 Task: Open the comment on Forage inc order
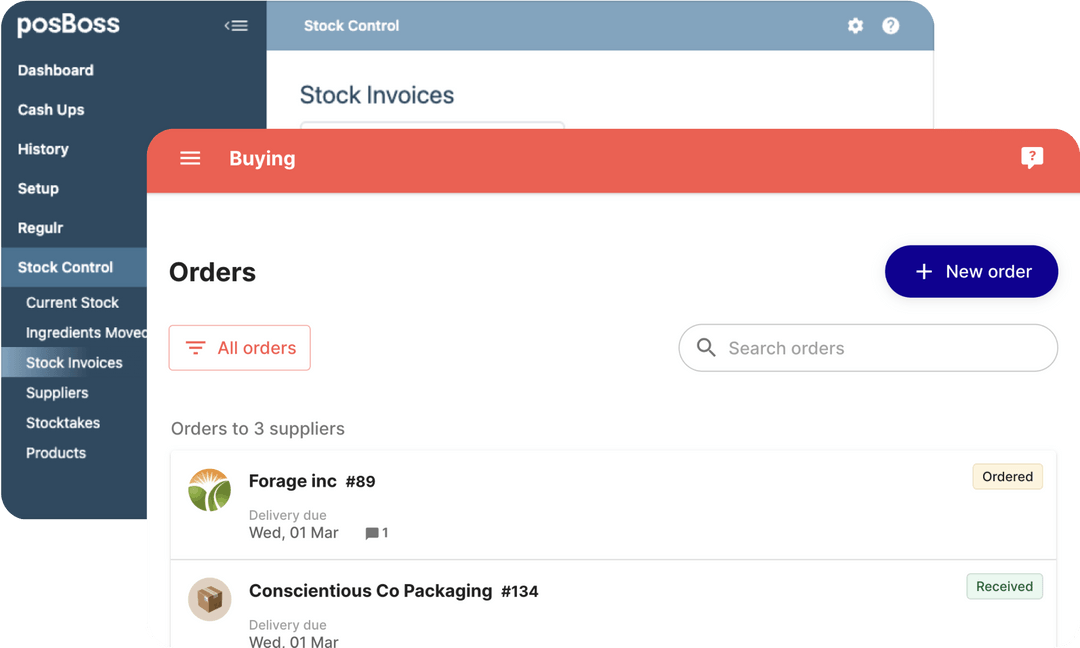[377, 533]
